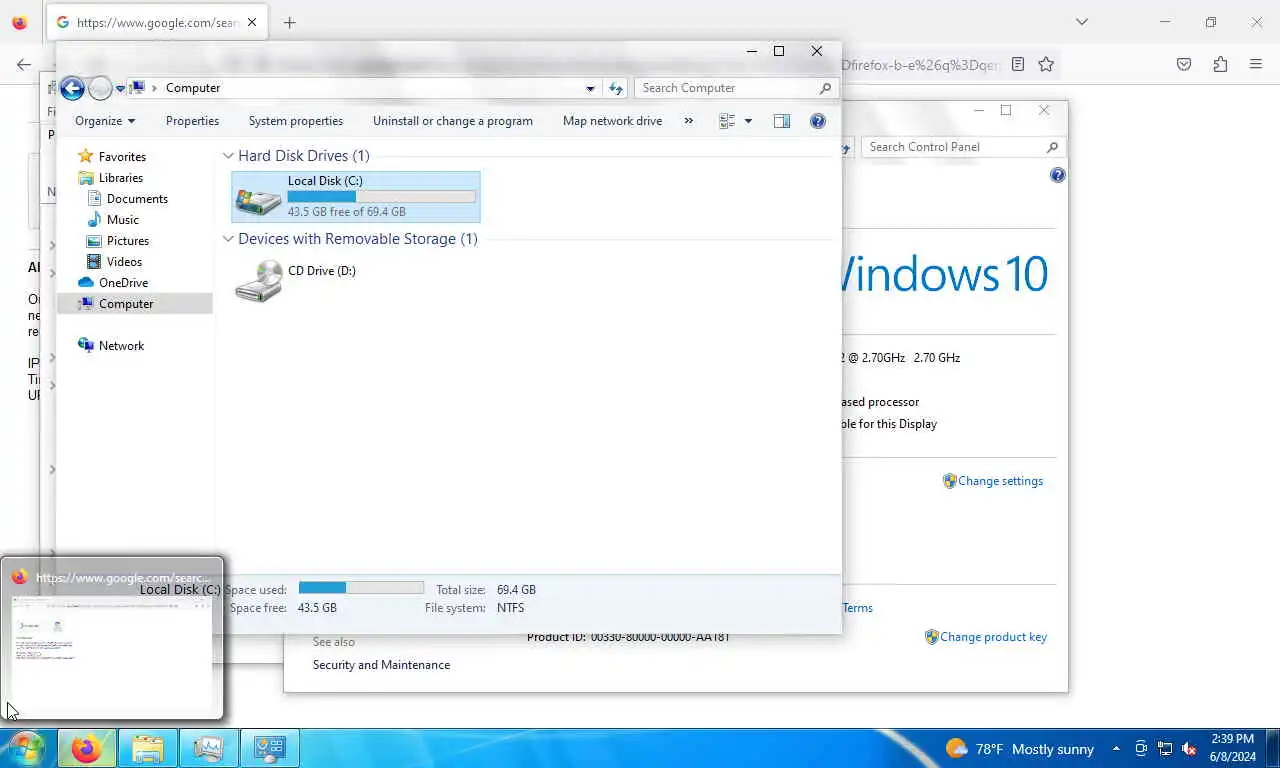1280x768 pixels.
Task: Open the Documents library
Action: (137, 199)
